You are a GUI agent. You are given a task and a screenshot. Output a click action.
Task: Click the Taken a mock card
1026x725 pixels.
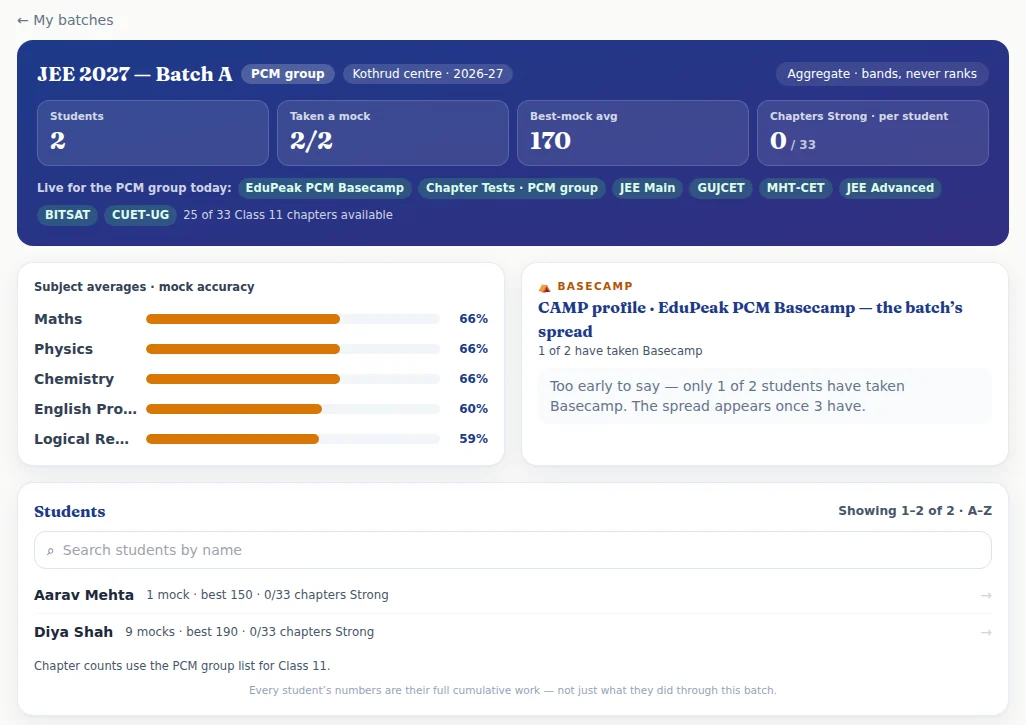393,133
